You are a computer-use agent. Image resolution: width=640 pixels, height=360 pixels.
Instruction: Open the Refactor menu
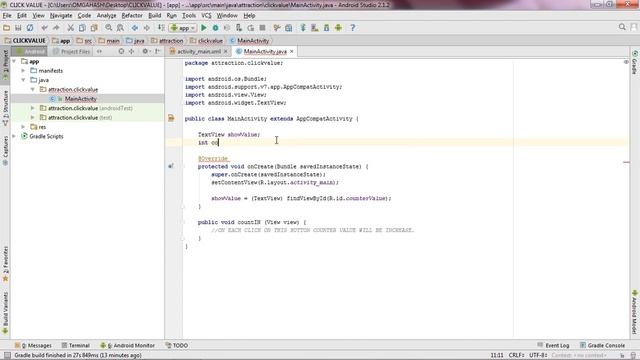(x=132, y=16)
